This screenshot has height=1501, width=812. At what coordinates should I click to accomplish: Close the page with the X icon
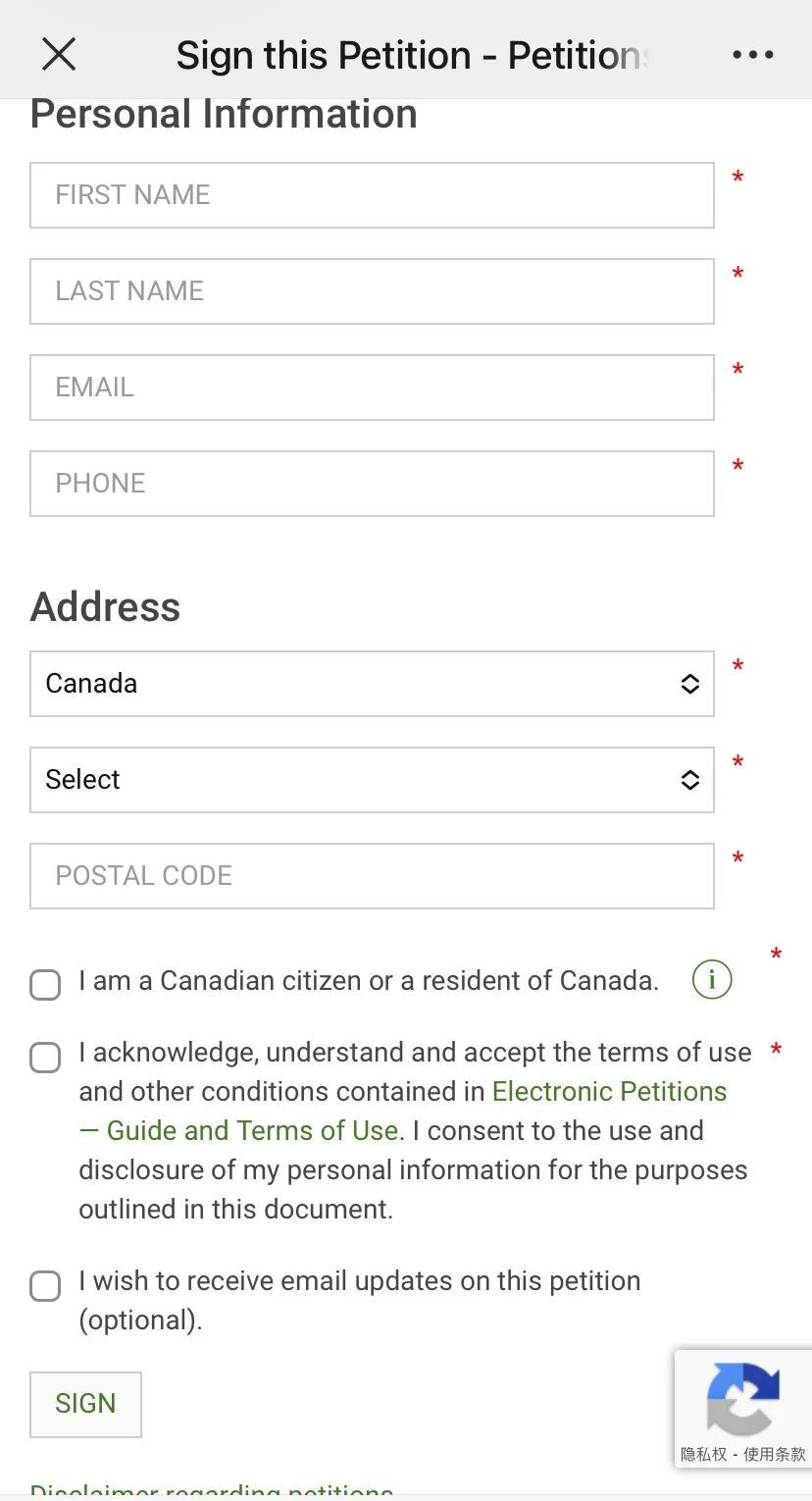coord(59,55)
